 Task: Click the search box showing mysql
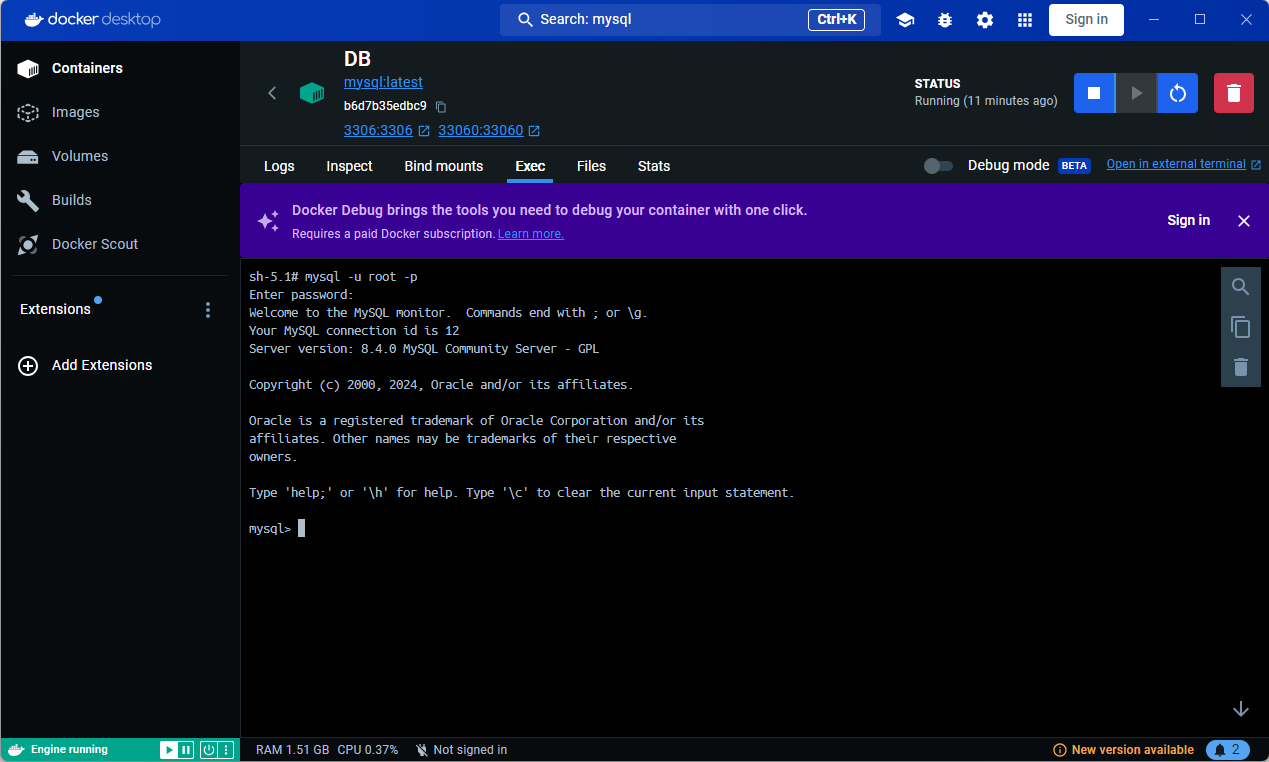[x=690, y=20]
